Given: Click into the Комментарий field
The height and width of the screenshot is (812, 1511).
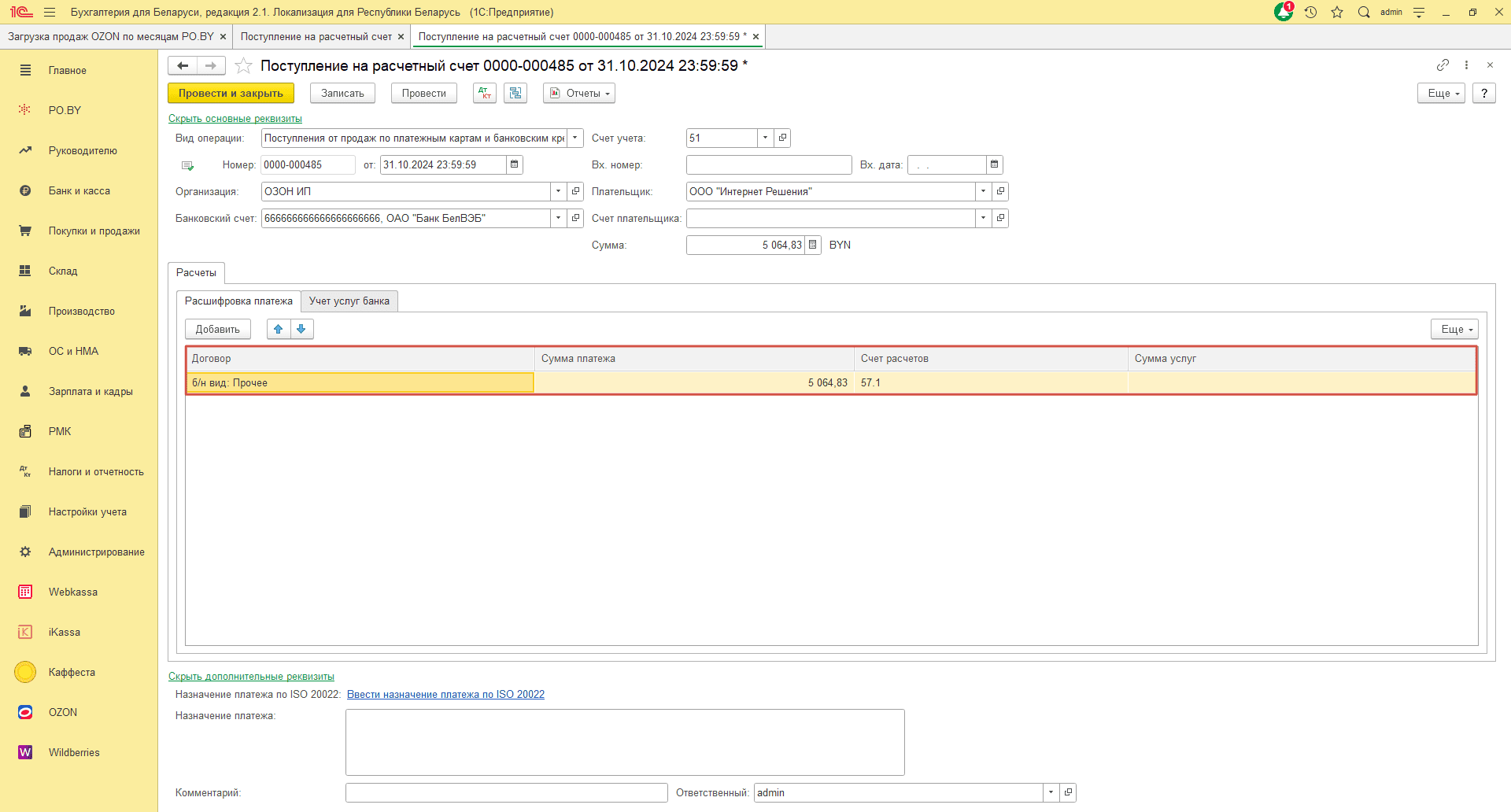Looking at the screenshot, I should [506, 792].
